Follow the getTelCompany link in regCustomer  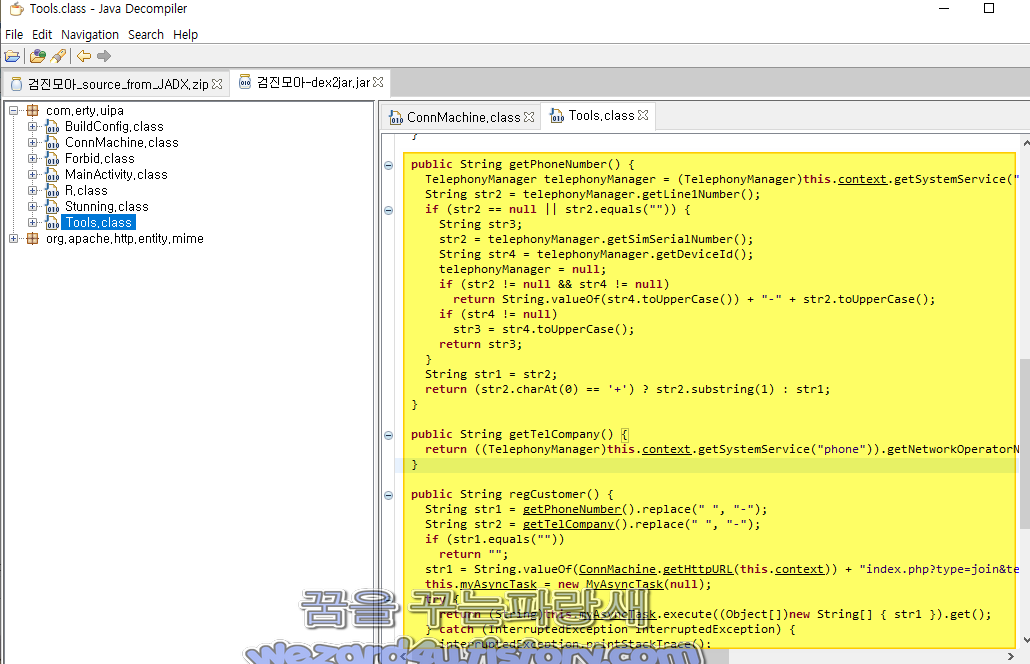point(568,524)
